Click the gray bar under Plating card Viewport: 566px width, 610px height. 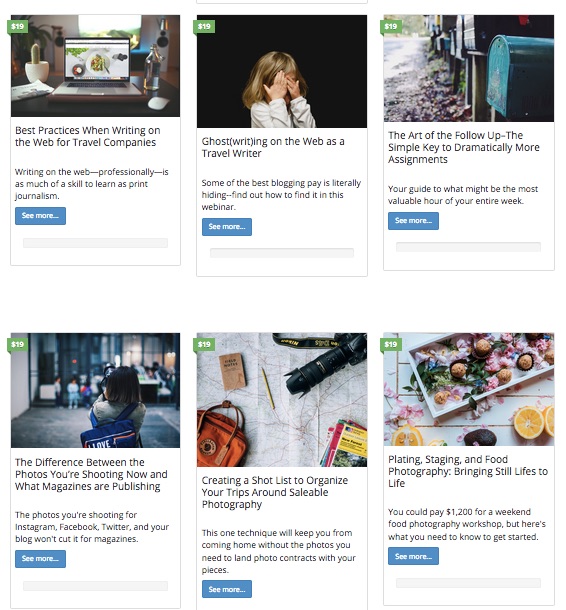[468, 583]
